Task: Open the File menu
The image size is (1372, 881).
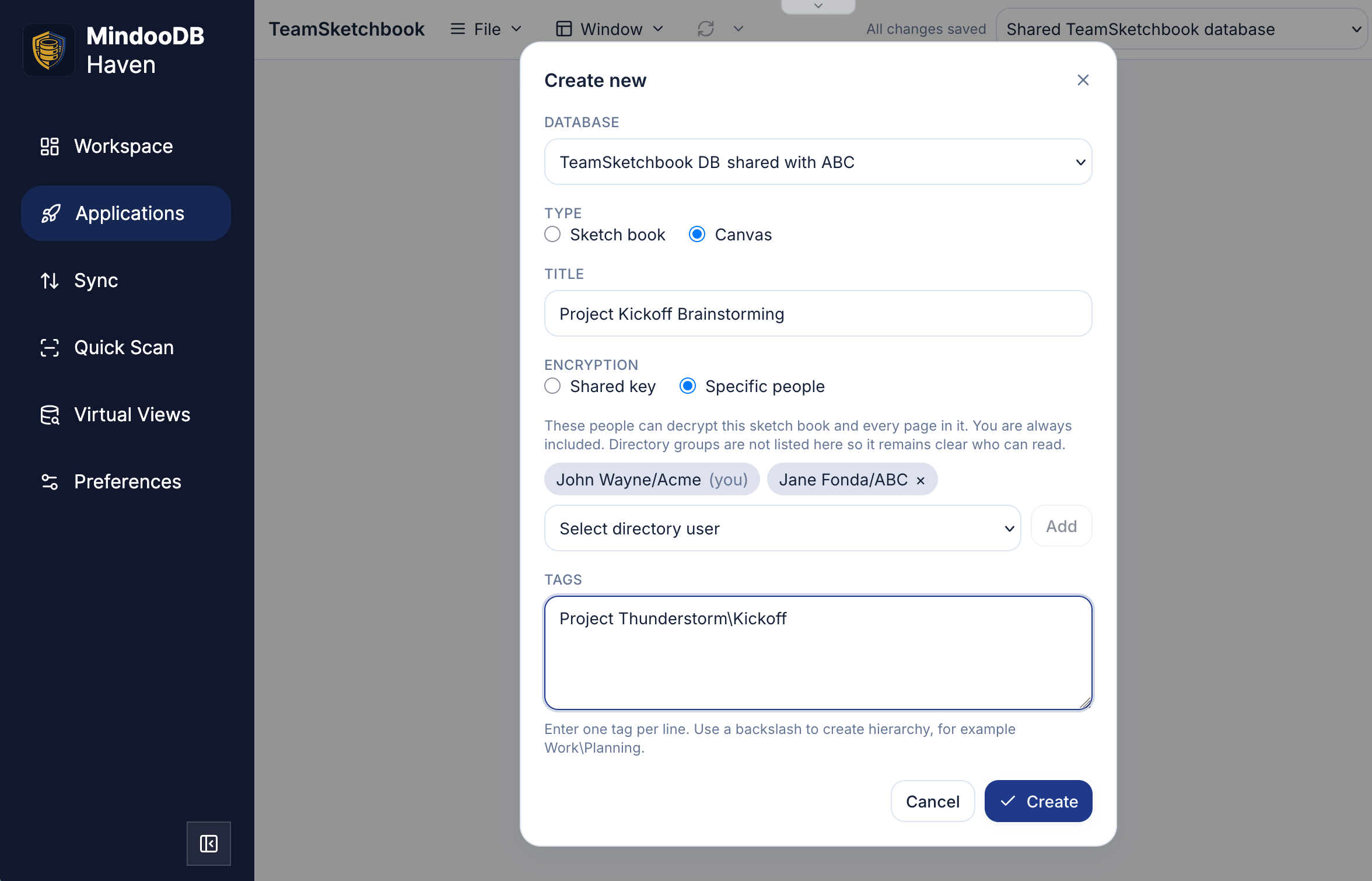Action: pyautogui.click(x=486, y=29)
